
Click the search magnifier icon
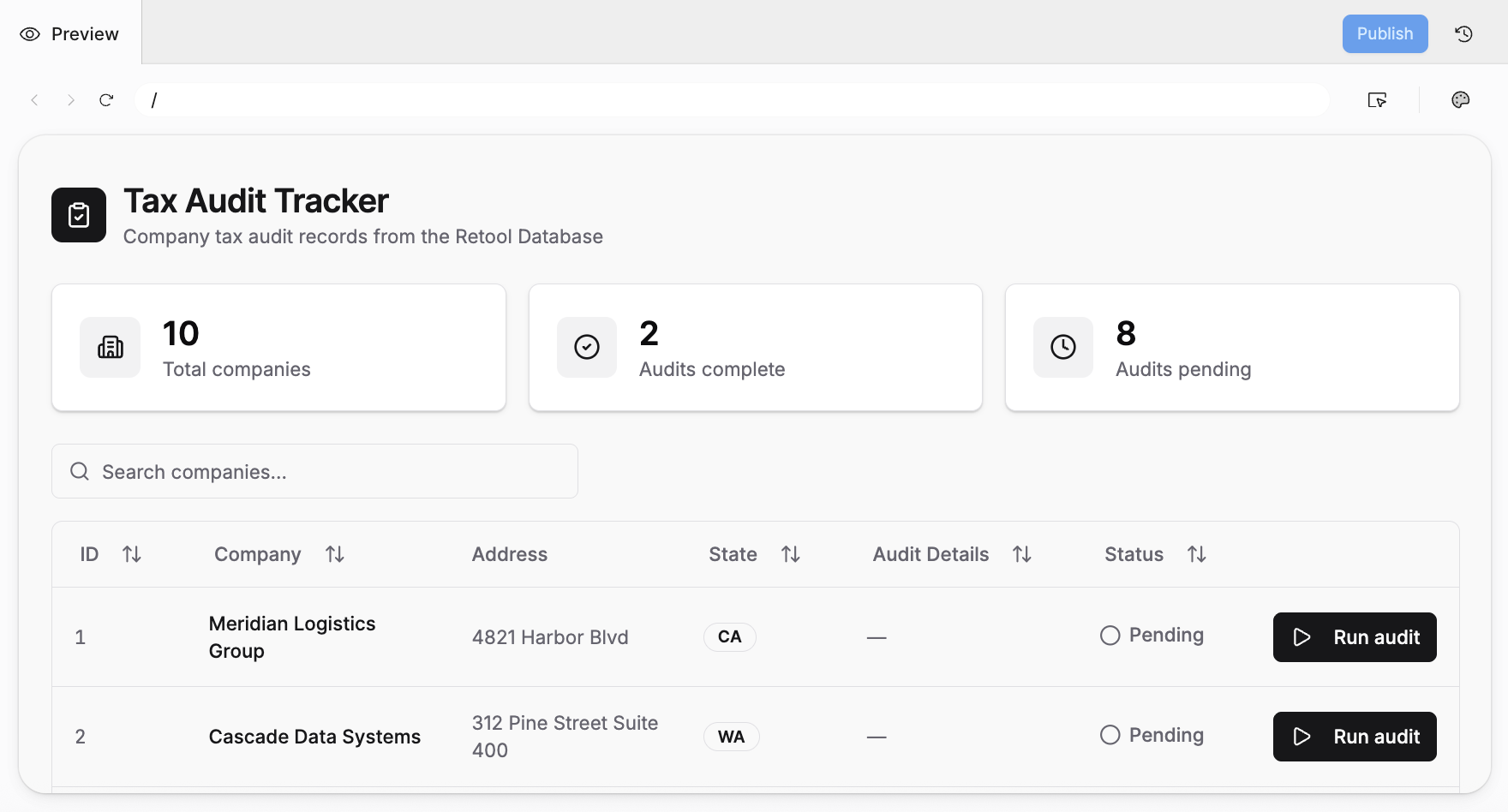(x=80, y=471)
